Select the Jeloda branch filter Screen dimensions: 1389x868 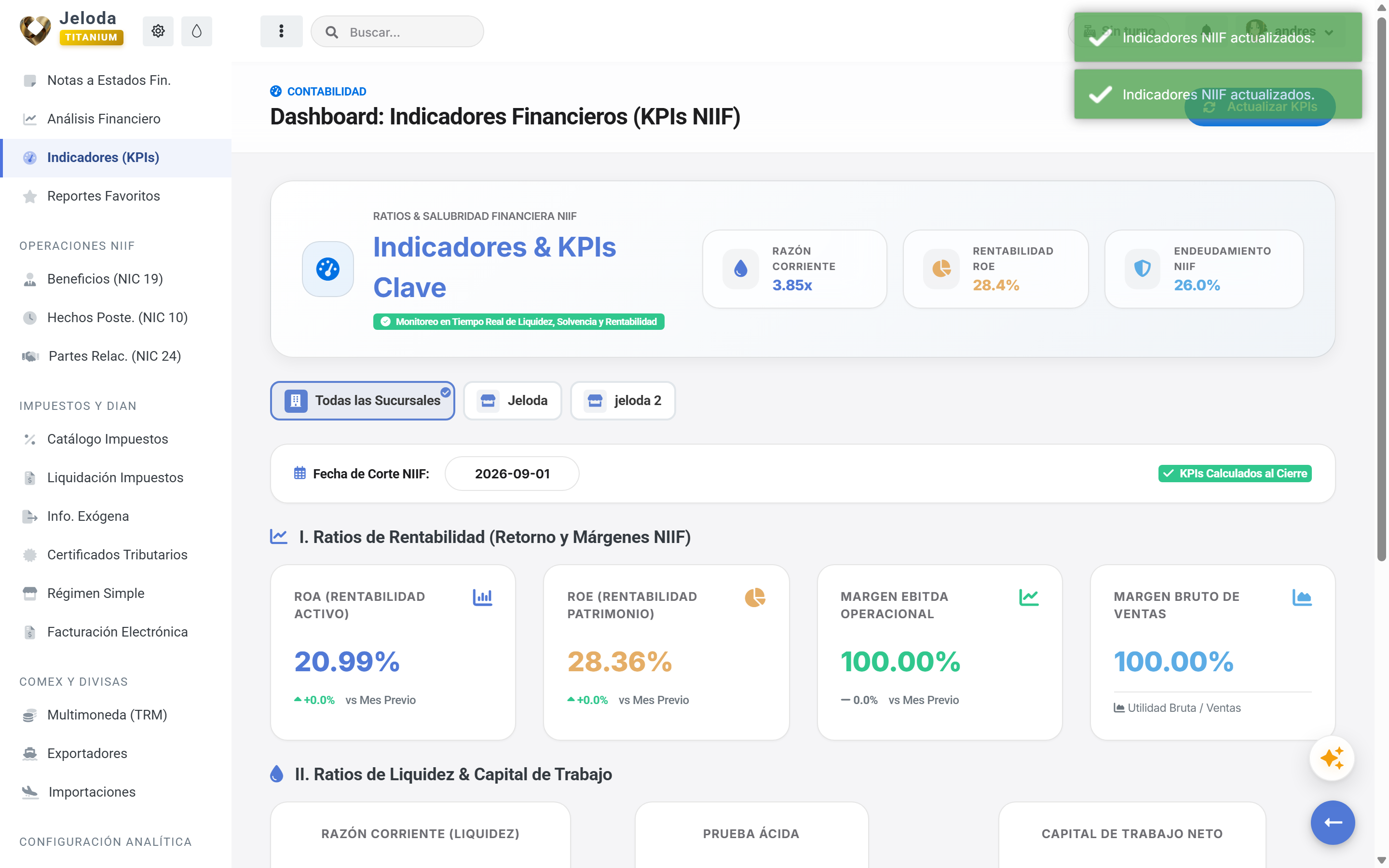click(513, 400)
